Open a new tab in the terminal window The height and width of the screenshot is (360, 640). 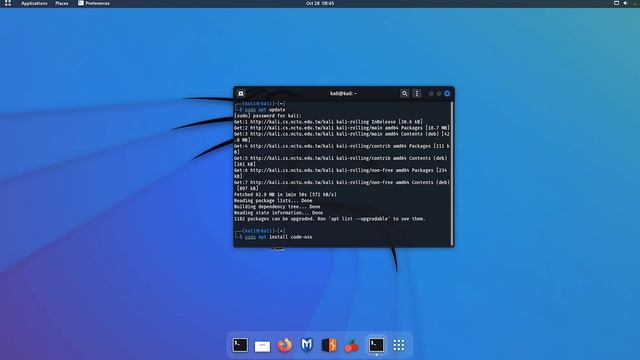point(241,93)
